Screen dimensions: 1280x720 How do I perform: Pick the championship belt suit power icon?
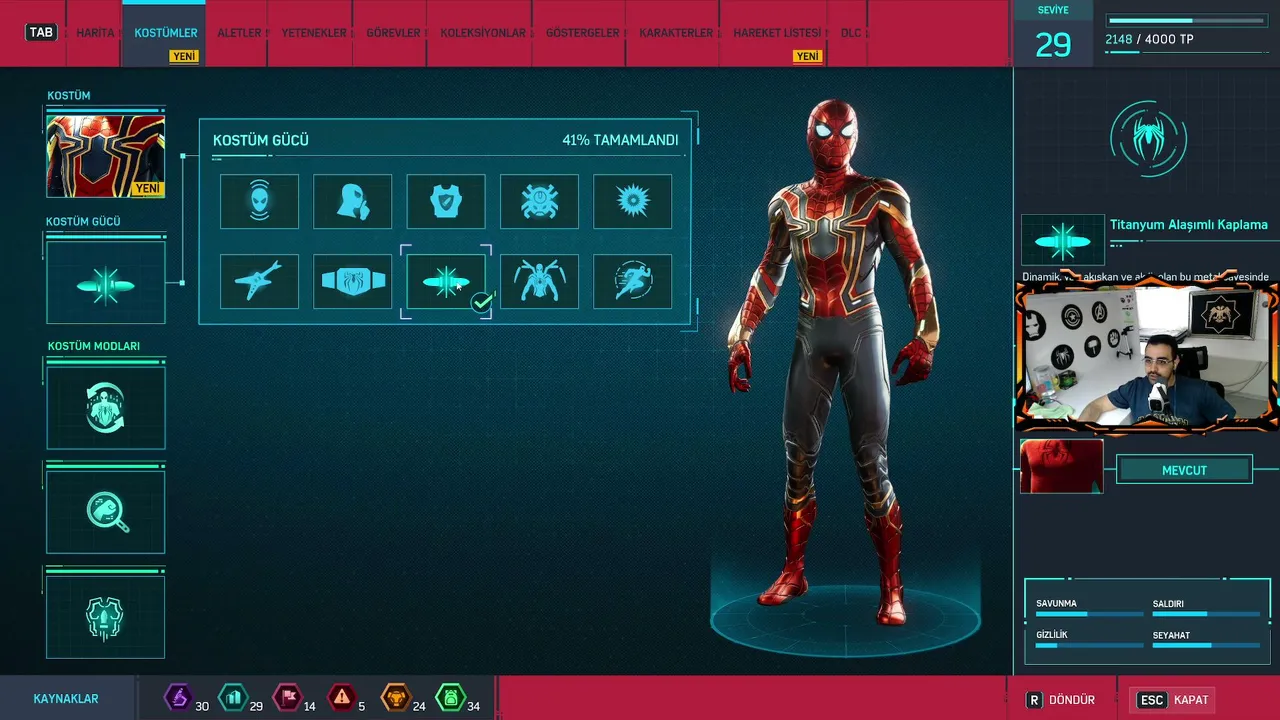click(353, 282)
